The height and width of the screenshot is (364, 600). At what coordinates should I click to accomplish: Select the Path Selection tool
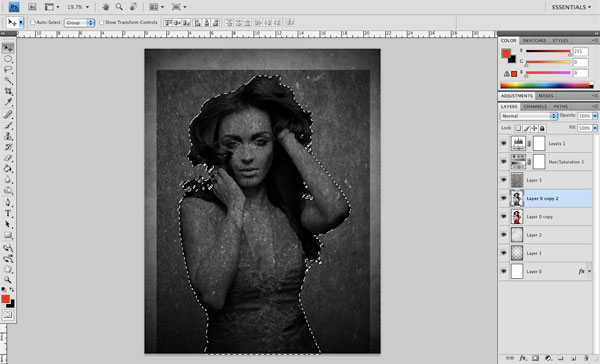(8, 224)
